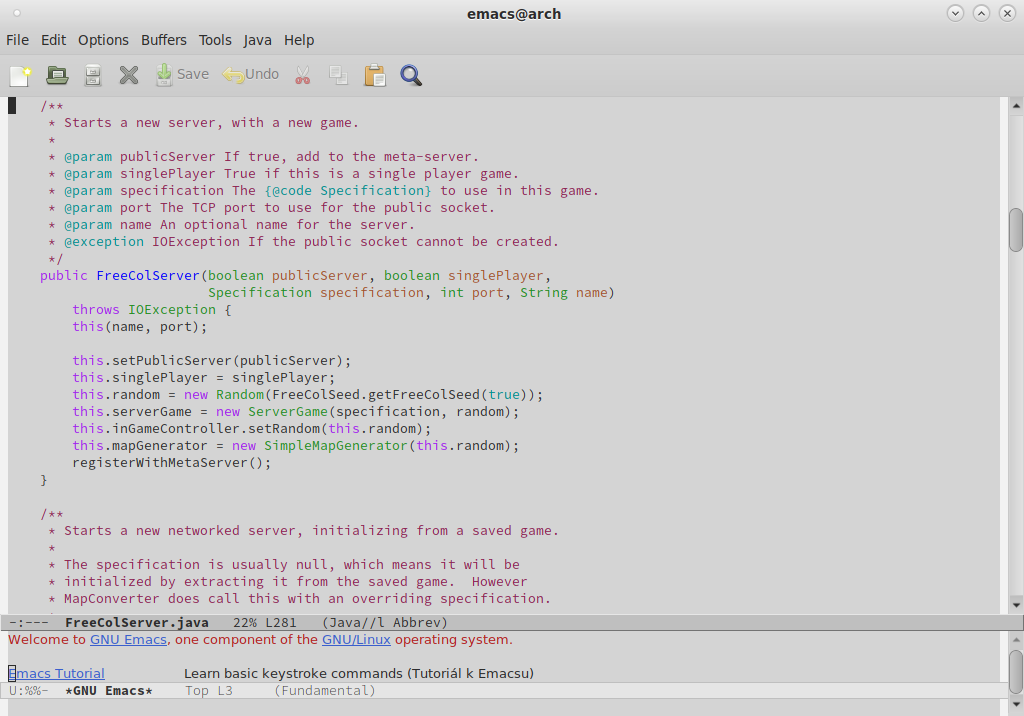Open the GNU/Linux hyperlink
The height and width of the screenshot is (716, 1024).
[356, 640]
